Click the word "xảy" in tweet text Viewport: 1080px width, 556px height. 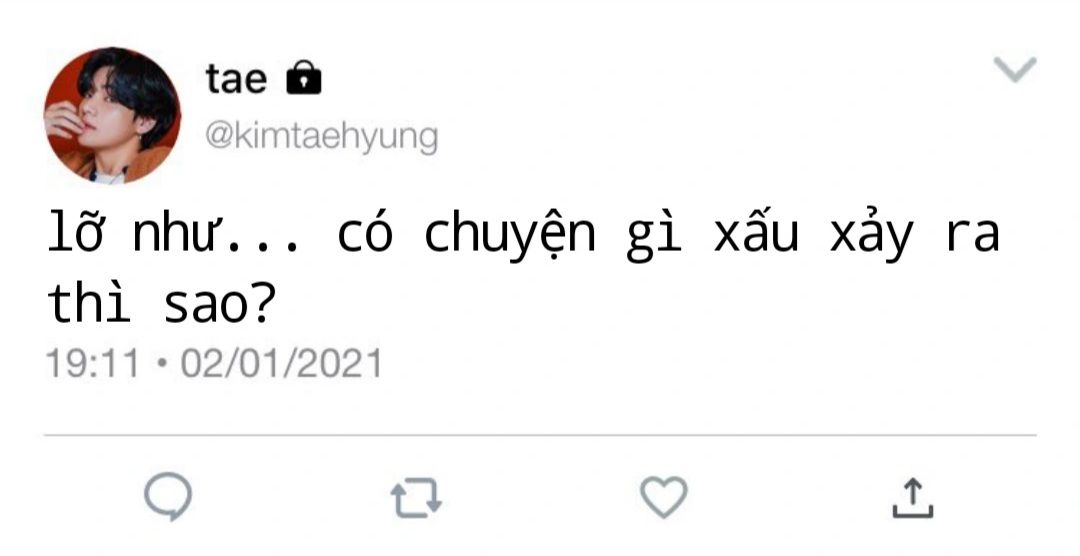tap(872, 234)
